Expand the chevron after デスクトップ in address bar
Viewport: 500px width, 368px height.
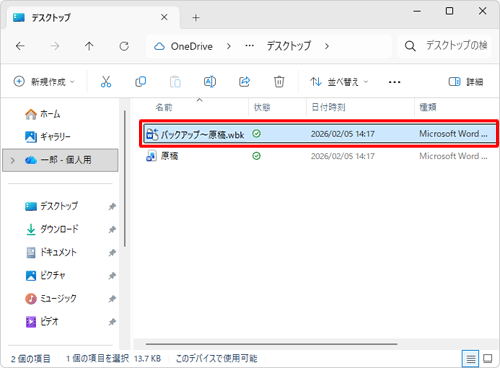pyautogui.click(x=327, y=46)
